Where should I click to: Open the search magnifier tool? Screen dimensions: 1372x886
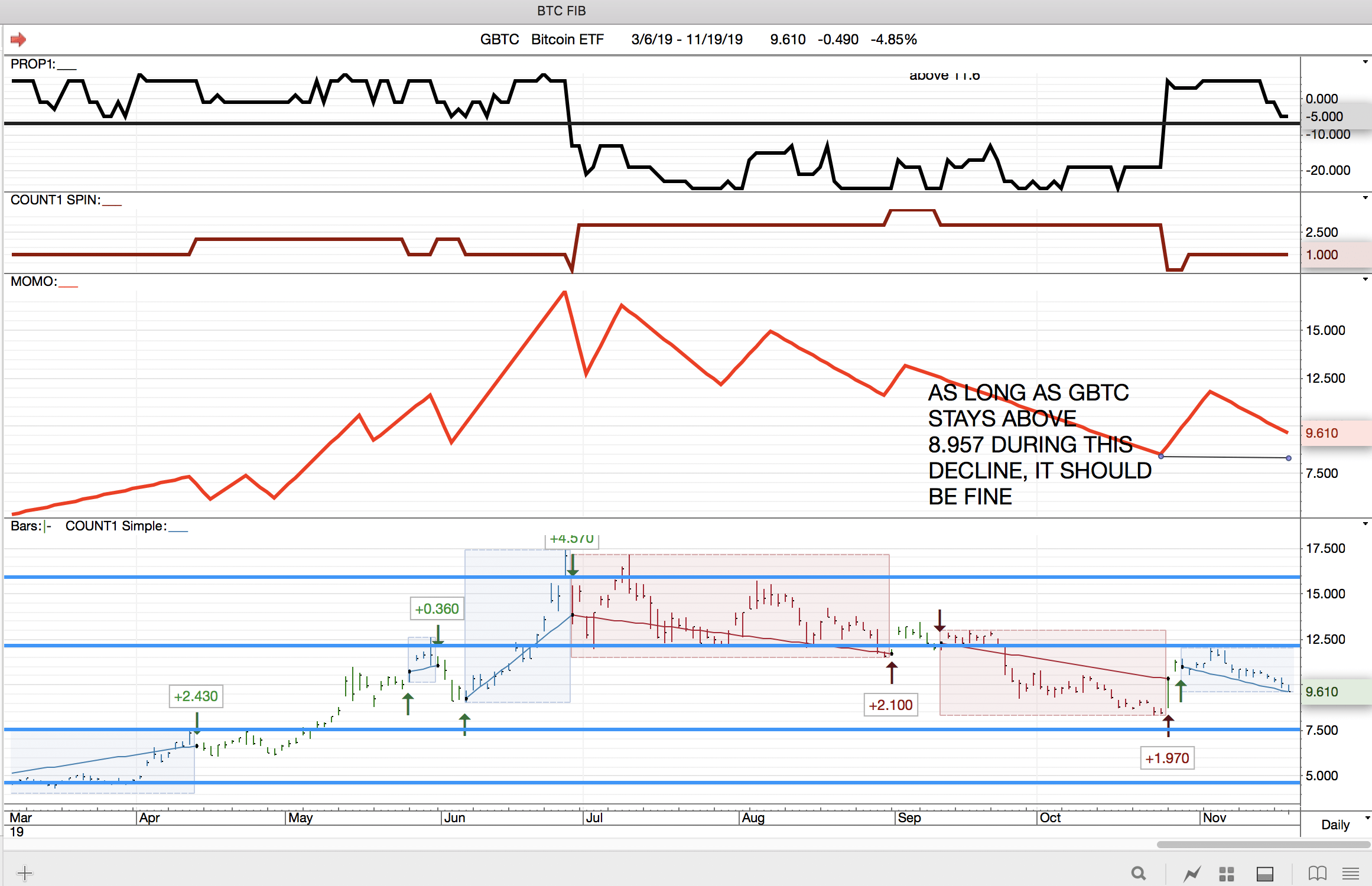point(1138,873)
